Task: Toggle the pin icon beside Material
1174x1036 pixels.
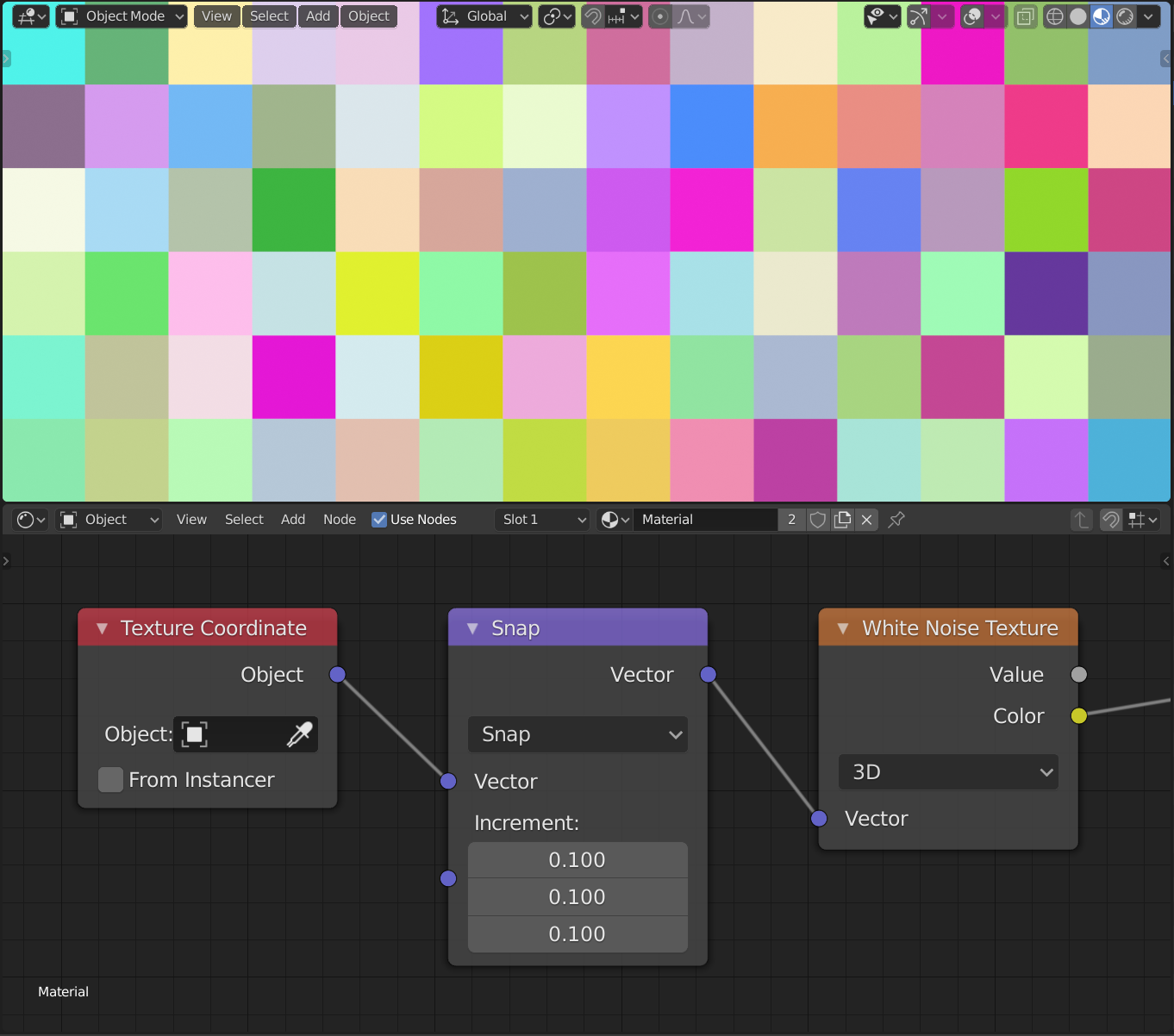Action: click(896, 520)
